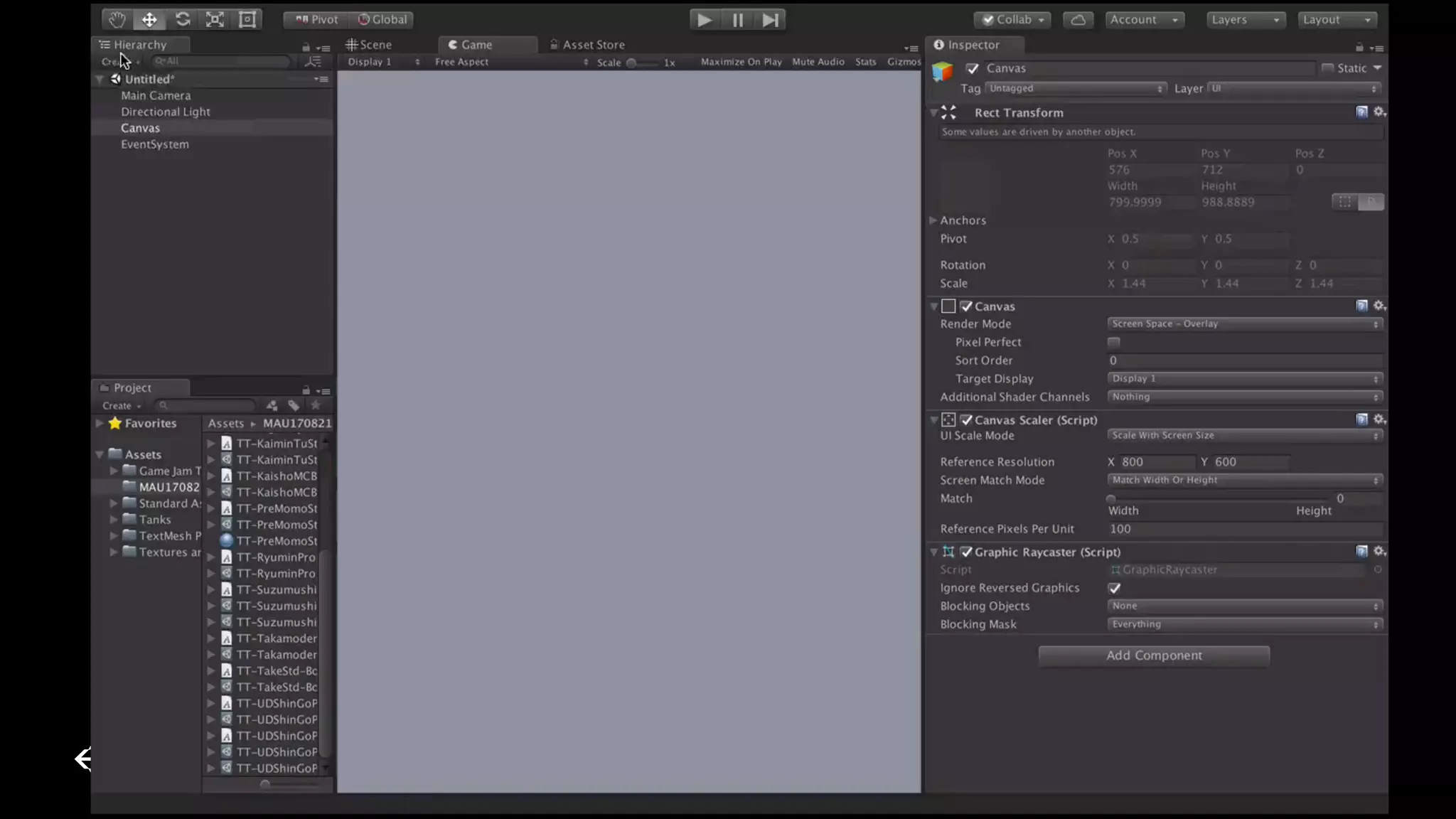Viewport: 1456px width, 819px height.
Task: Toggle the Canvas object active checkbox
Action: 973,68
